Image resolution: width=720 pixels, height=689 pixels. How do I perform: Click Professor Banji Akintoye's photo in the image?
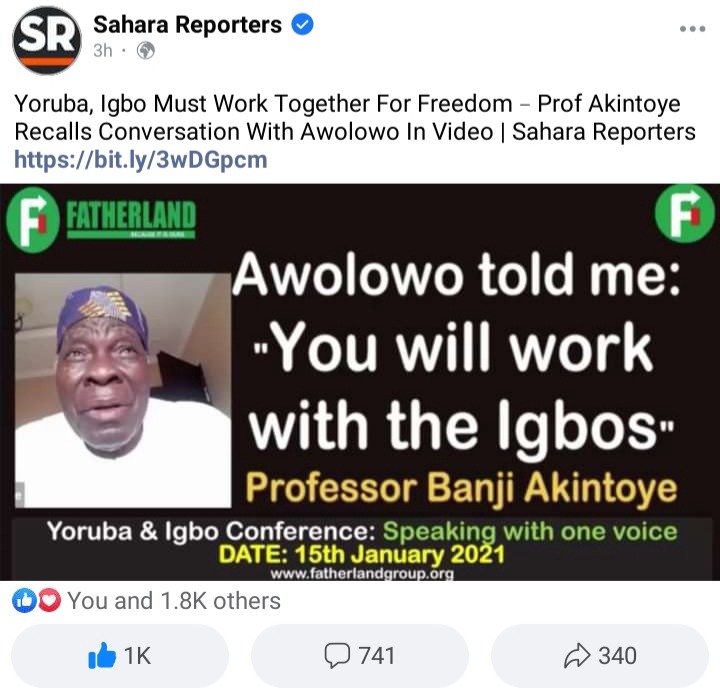click(x=123, y=390)
